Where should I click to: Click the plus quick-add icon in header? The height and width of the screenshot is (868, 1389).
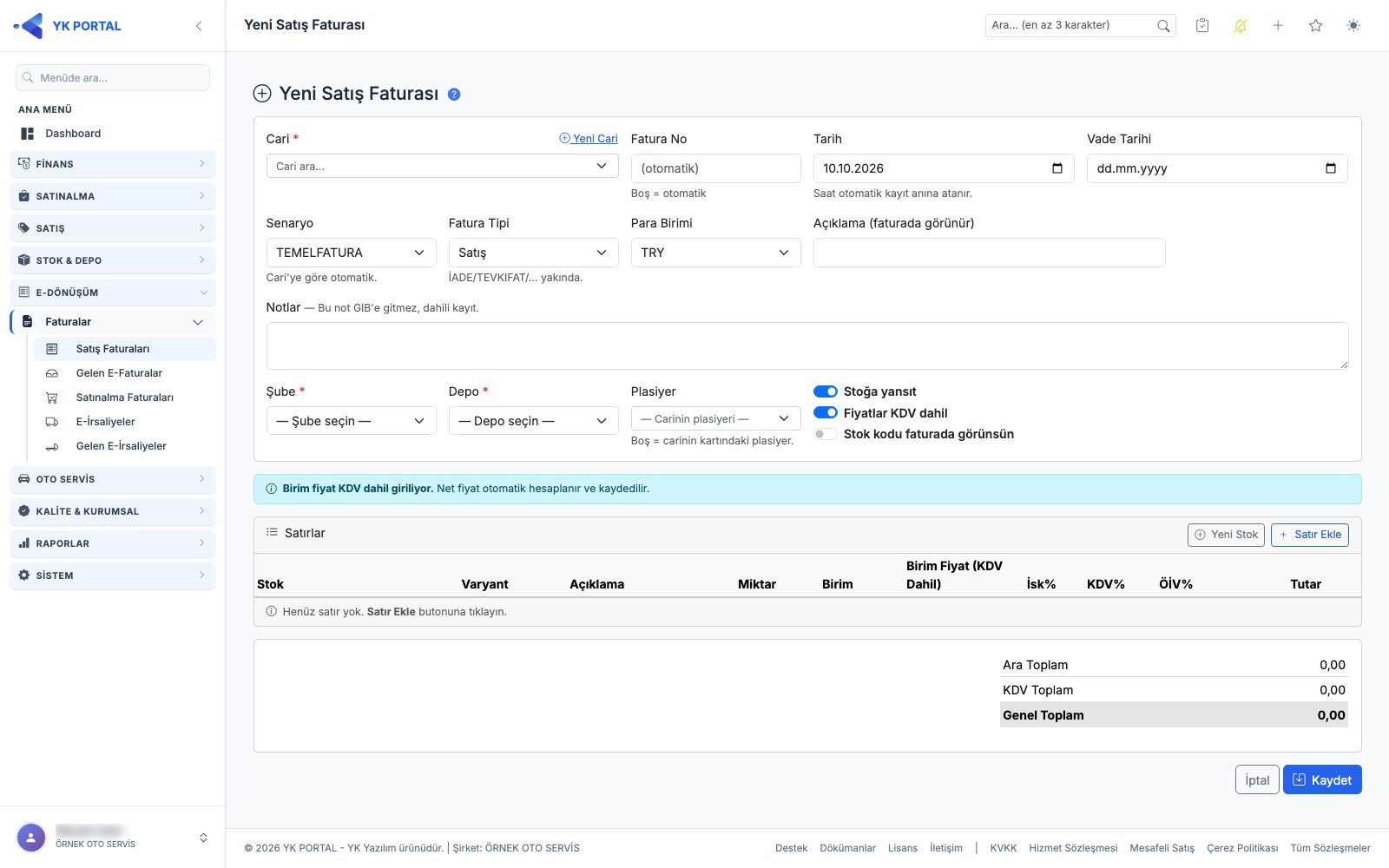tap(1278, 26)
